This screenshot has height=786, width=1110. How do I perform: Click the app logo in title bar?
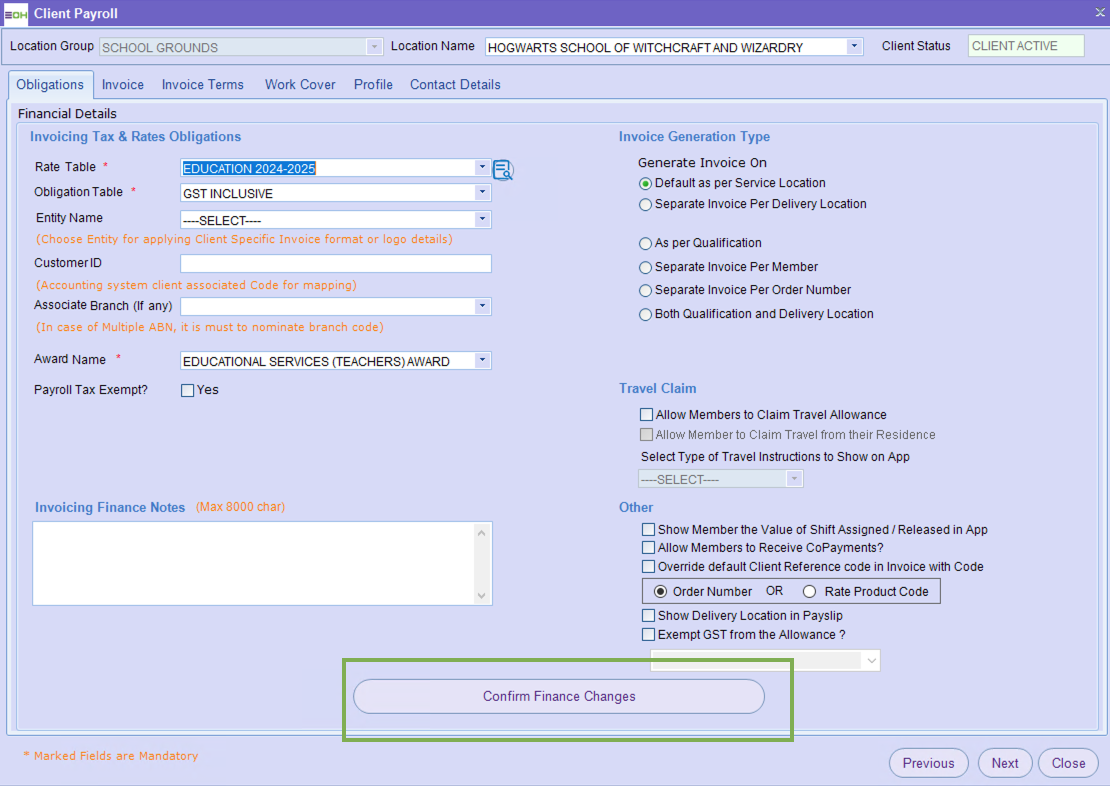tap(16, 14)
